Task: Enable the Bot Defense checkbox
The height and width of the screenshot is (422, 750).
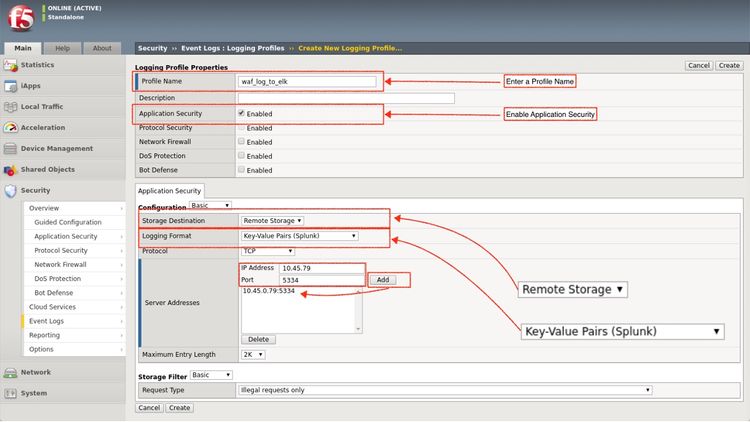Action: pyautogui.click(x=241, y=170)
